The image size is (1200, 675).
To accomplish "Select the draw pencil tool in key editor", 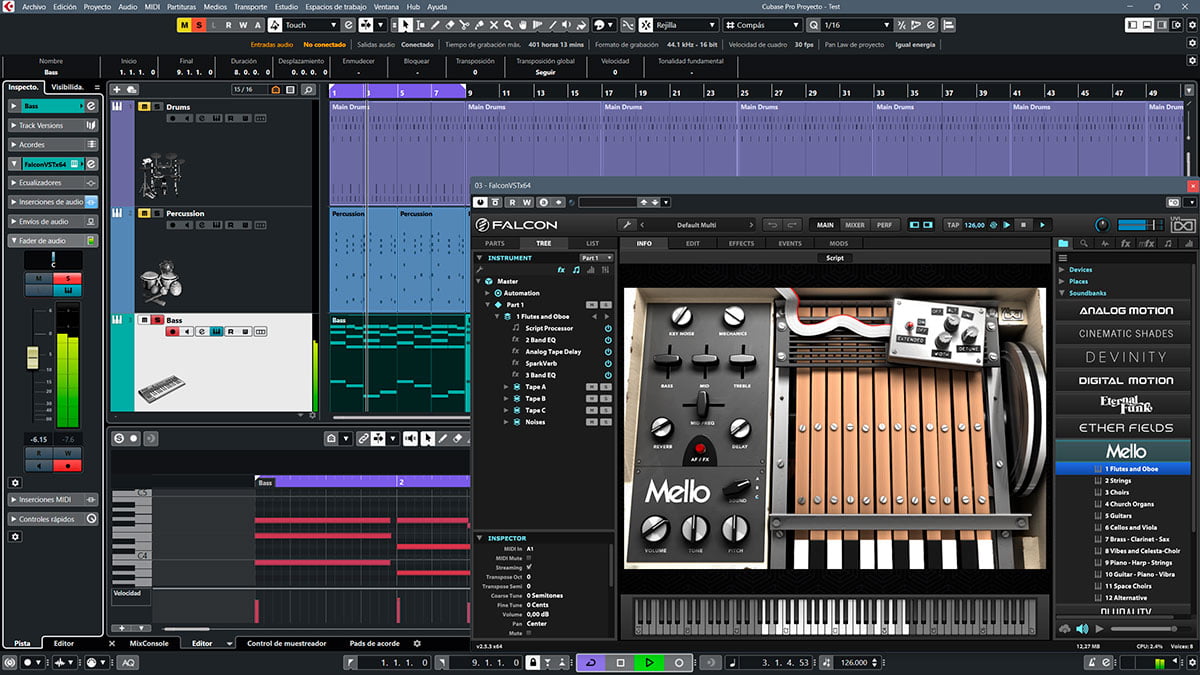I will point(443,438).
